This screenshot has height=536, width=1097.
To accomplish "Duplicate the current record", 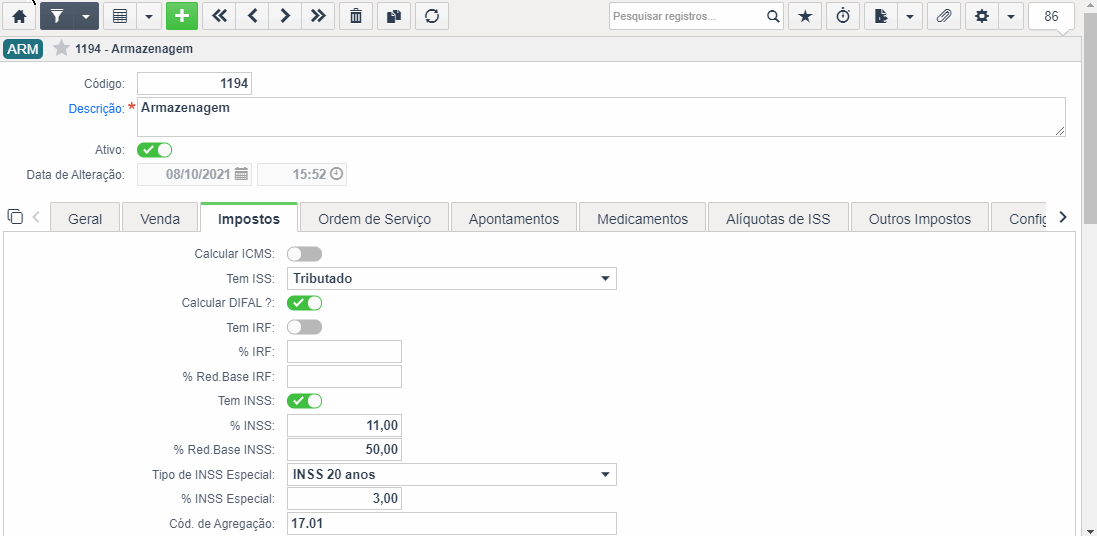I will [394, 16].
